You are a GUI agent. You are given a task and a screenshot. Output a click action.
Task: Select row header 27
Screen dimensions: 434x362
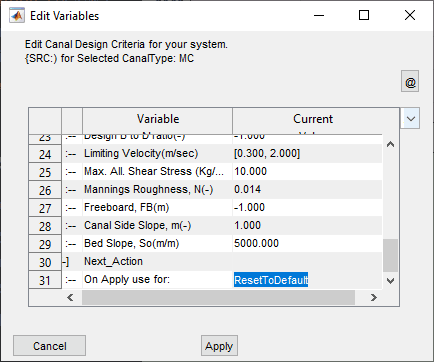(45, 208)
